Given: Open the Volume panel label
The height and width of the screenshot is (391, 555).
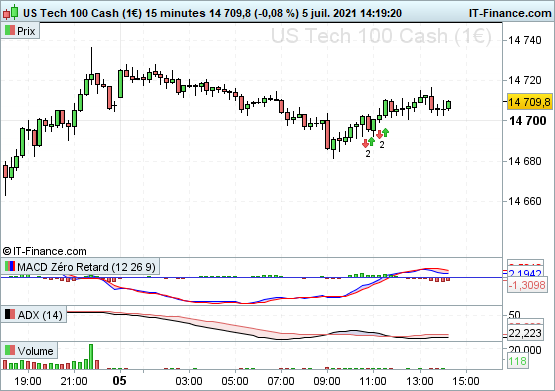Looking at the screenshot, I should pyautogui.click(x=29, y=351).
